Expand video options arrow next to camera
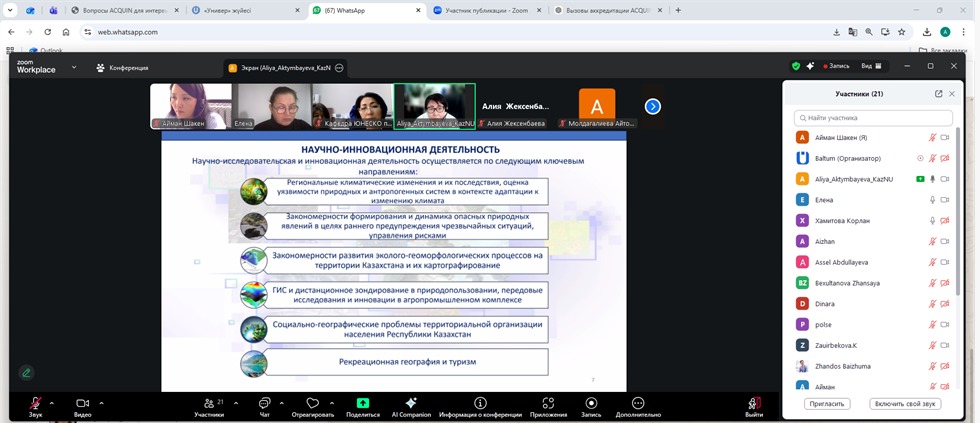 coord(101,402)
